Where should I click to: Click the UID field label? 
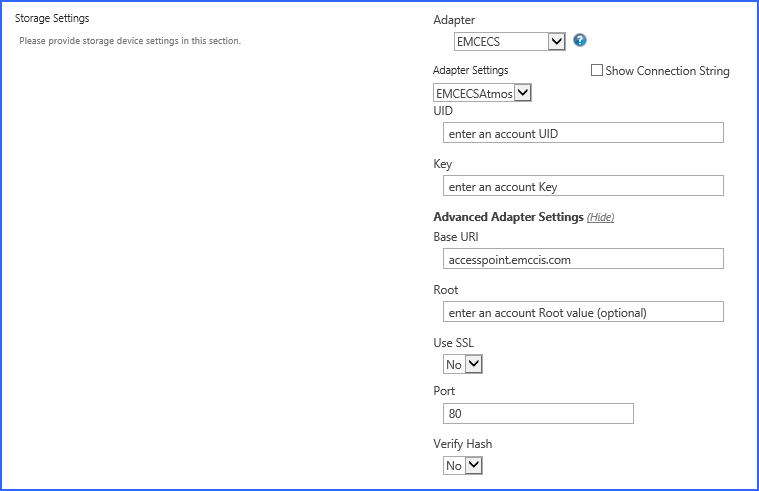443,112
